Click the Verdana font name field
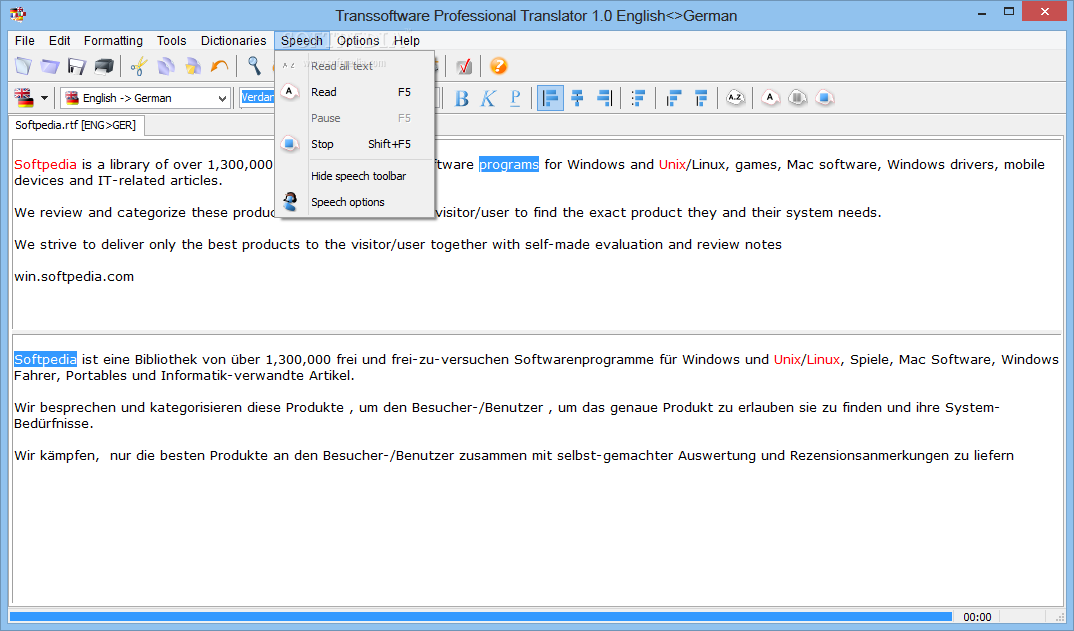Viewport: 1074px width, 631px height. (258, 98)
